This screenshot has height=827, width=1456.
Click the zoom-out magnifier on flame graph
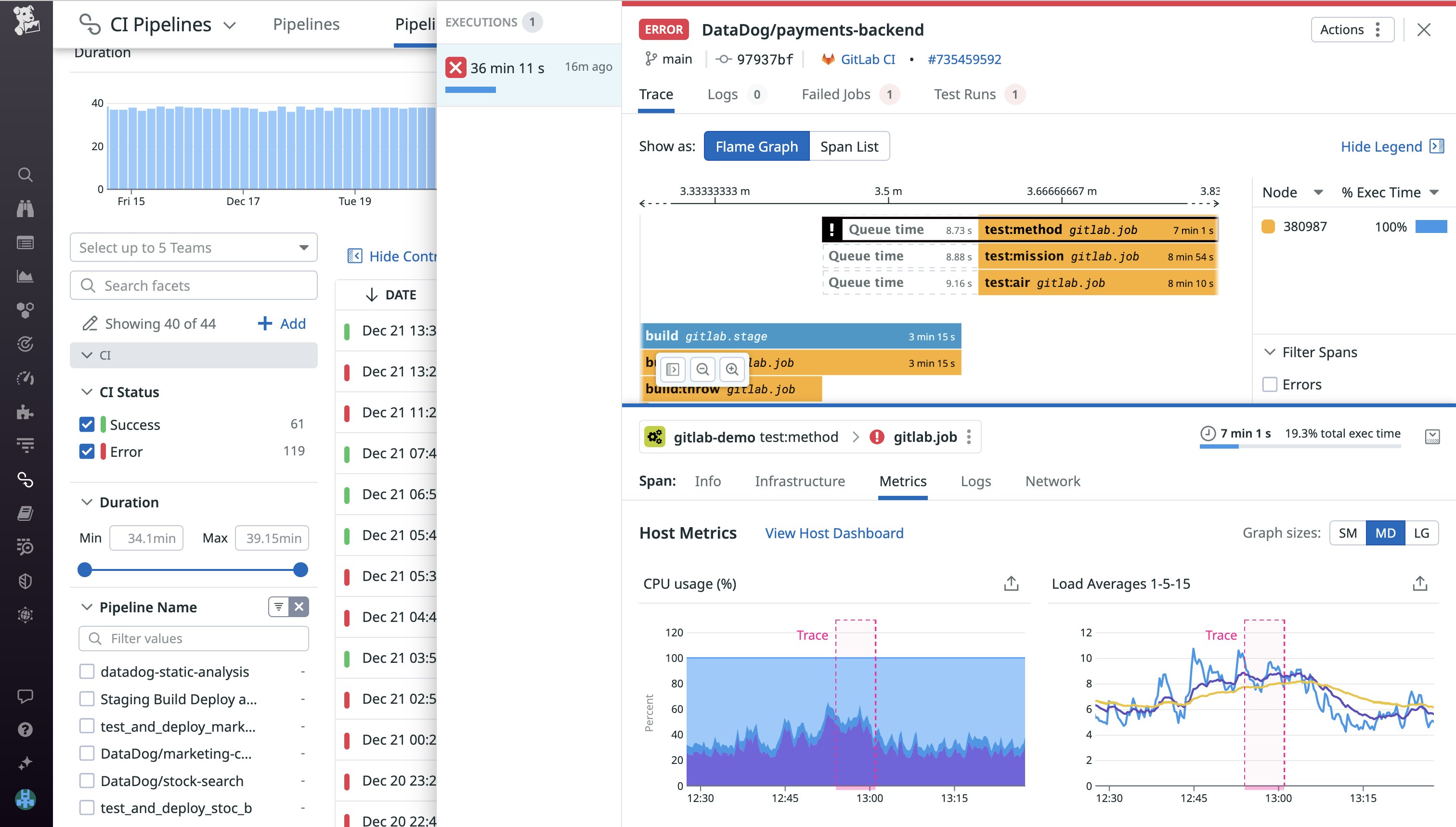702,370
